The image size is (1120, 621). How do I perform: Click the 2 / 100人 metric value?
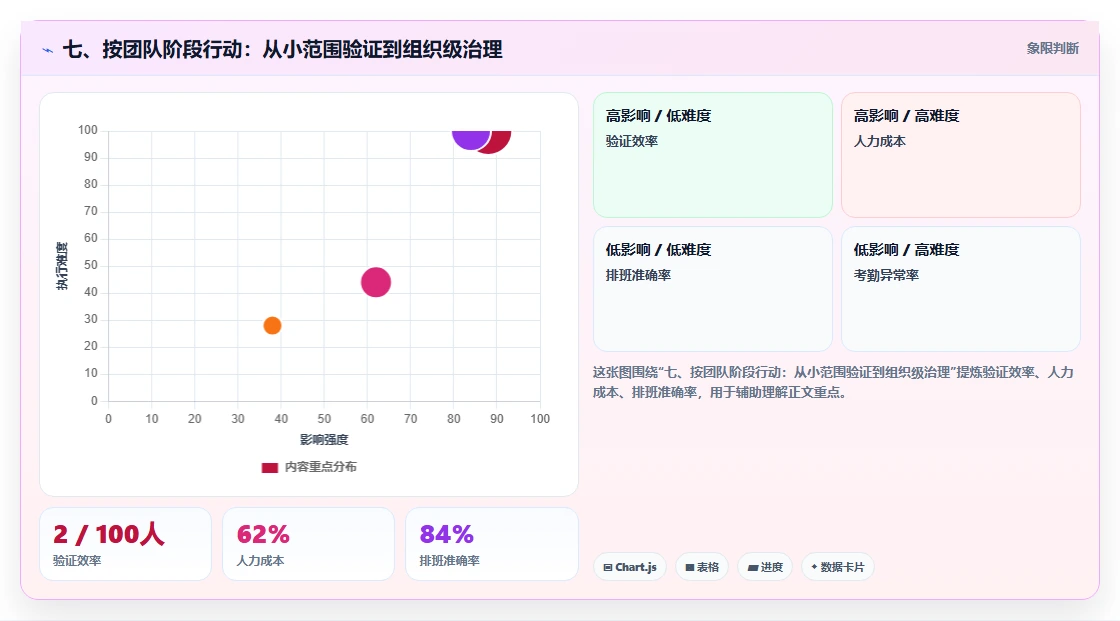click(x=109, y=535)
